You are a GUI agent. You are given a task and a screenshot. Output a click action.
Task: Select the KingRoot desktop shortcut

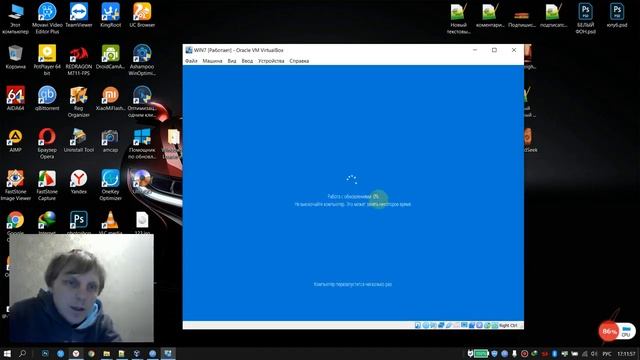click(110, 16)
